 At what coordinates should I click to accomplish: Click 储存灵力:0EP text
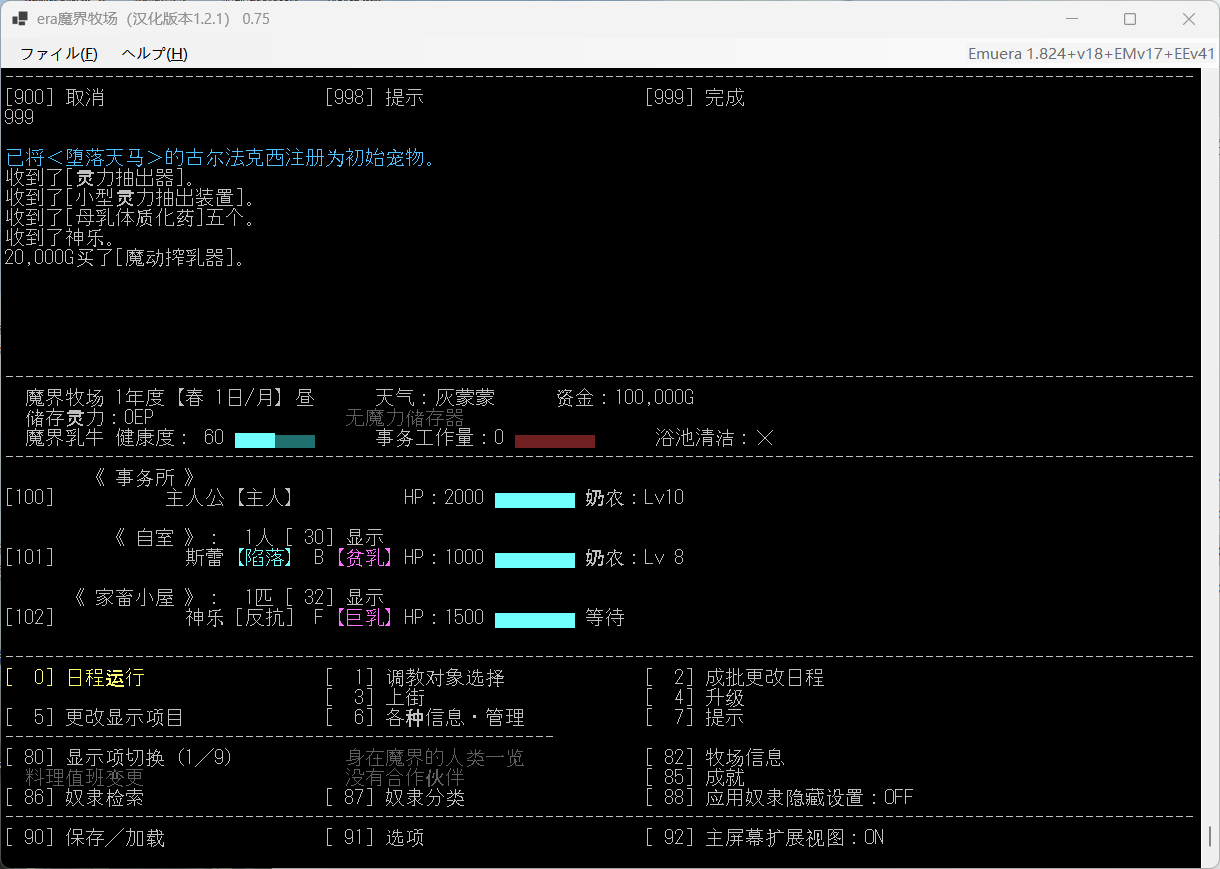(x=90, y=418)
